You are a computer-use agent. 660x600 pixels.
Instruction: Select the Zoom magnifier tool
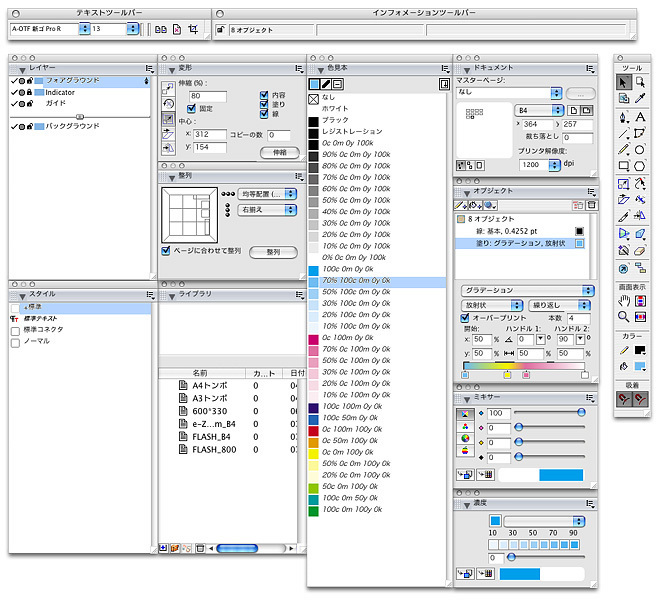tap(623, 317)
